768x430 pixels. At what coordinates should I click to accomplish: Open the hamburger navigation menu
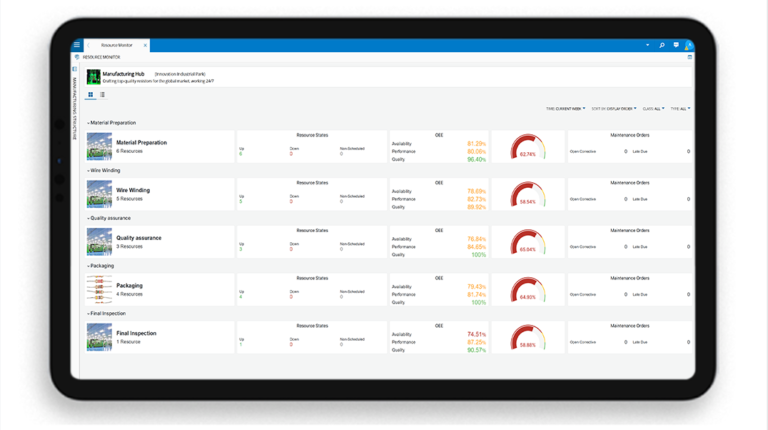coord(77,45)
